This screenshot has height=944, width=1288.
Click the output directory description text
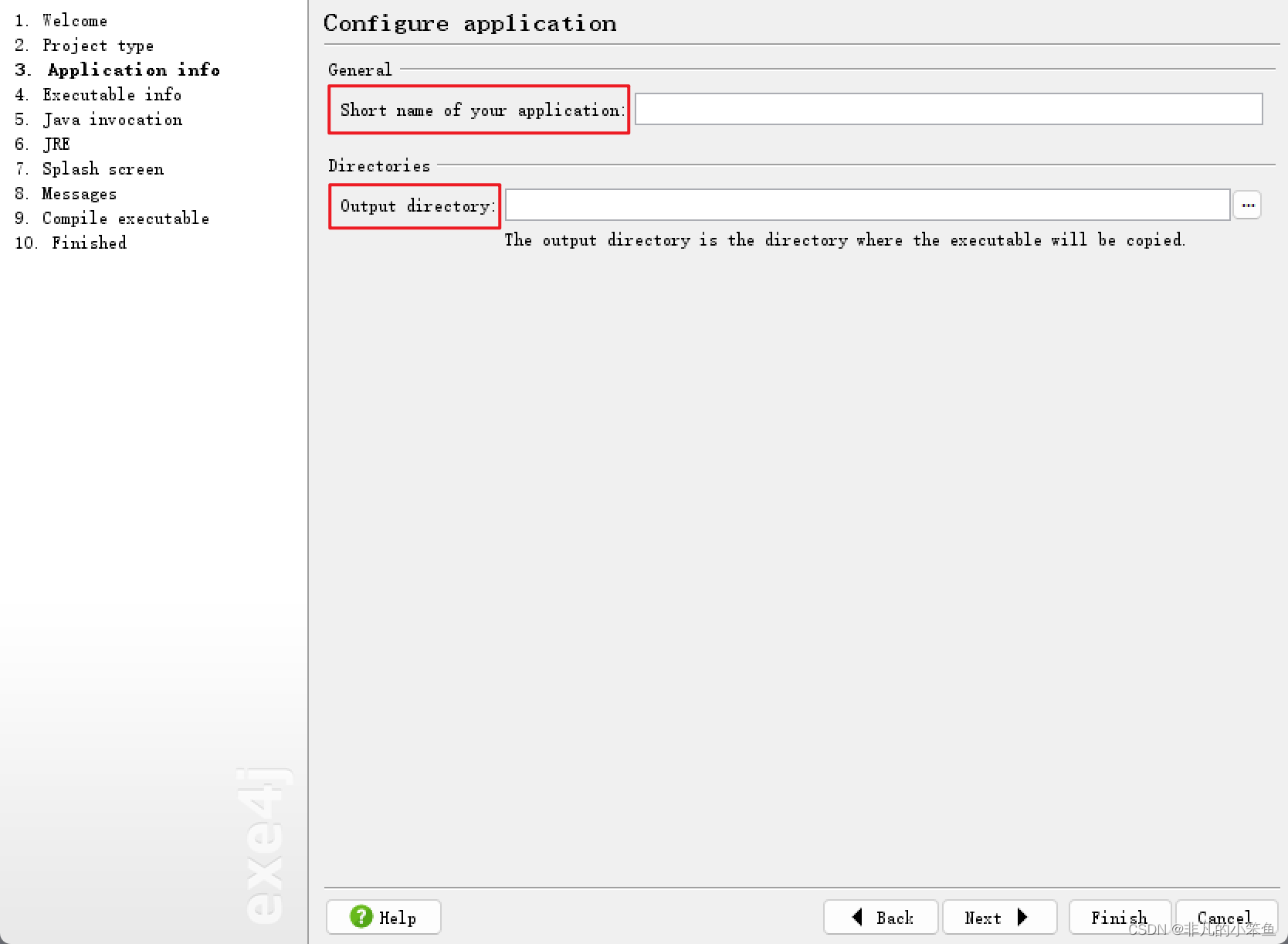coord(845,240)
